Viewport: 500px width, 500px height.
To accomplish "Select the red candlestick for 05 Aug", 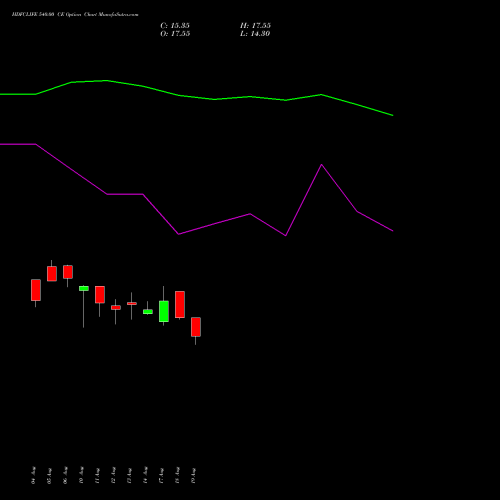I will click(52, 273).
